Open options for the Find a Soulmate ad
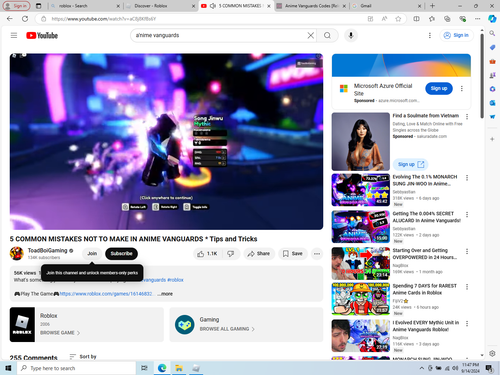This screenshot has height=375, width=500. pos(467,116)
